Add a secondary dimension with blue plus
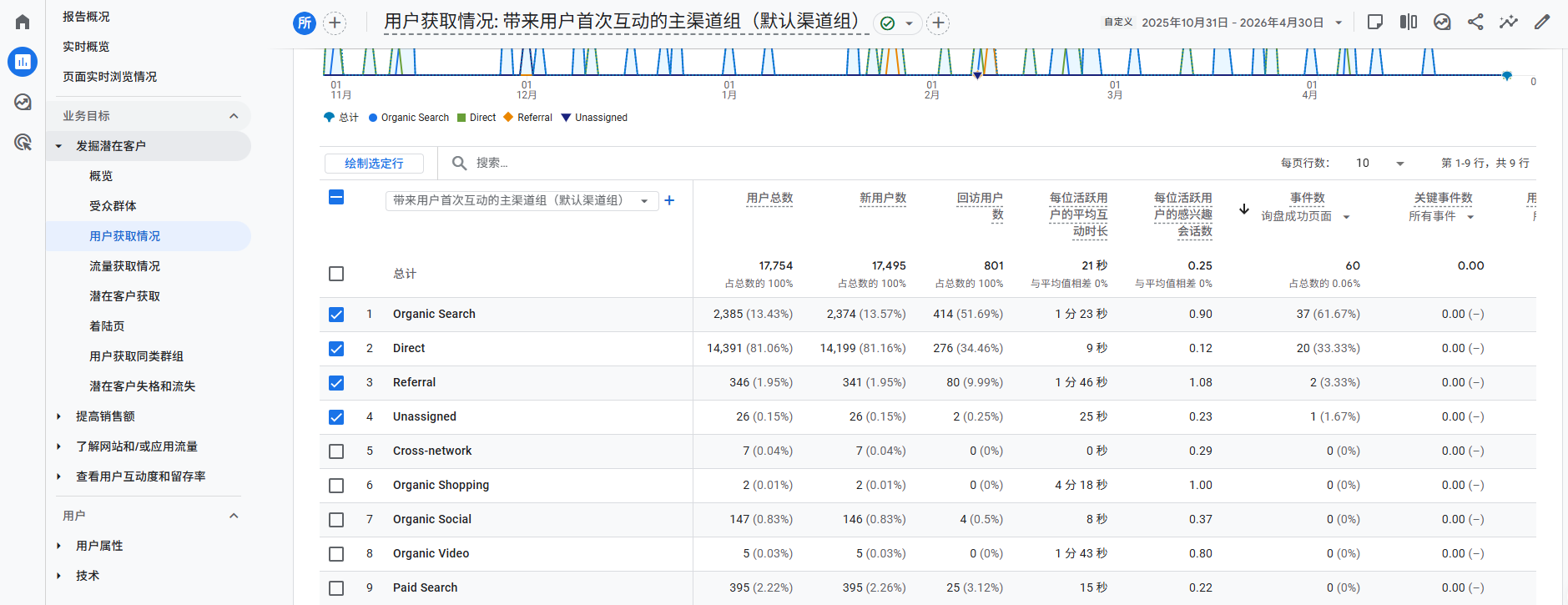Image resolution: width=1568 pixels, height=605 pixels. 669,200
